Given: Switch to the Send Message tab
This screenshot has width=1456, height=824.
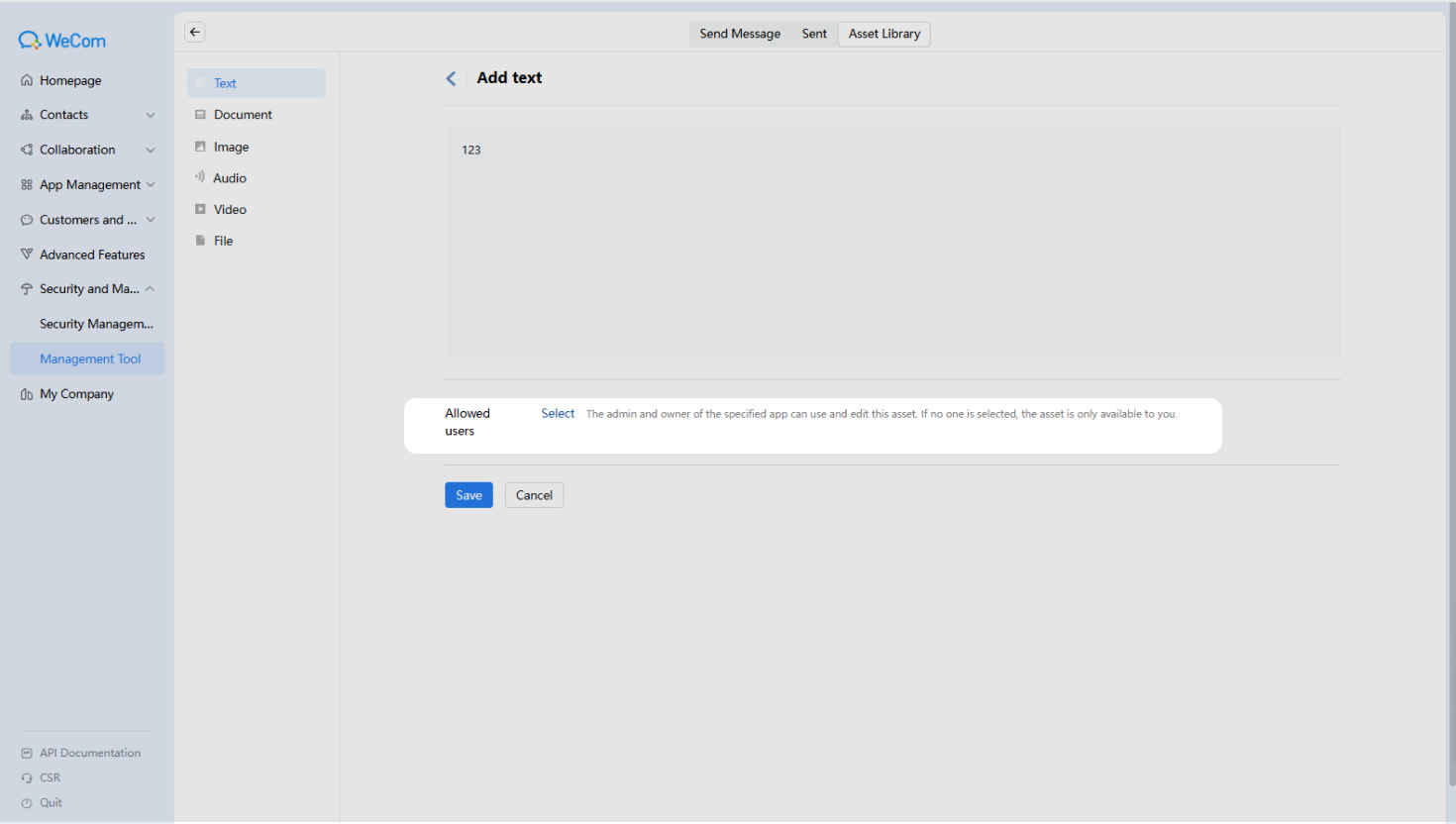Looking at the screenshot, I should pos(740,34).
